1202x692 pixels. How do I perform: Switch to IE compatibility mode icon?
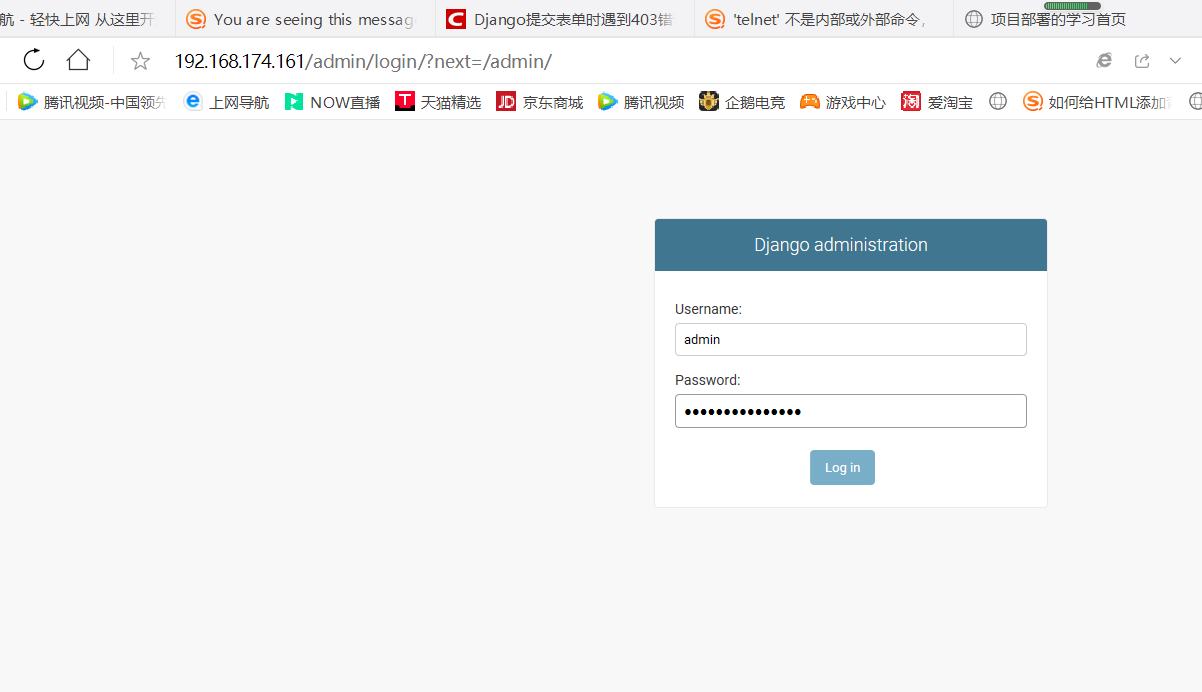[x=1104, y=60]
